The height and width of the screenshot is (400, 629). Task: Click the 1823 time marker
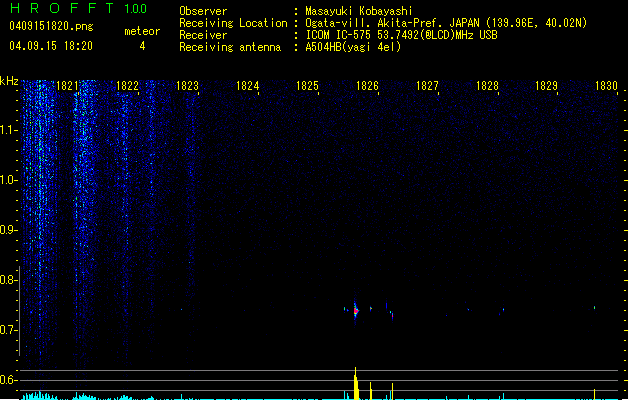pos(187,86)
